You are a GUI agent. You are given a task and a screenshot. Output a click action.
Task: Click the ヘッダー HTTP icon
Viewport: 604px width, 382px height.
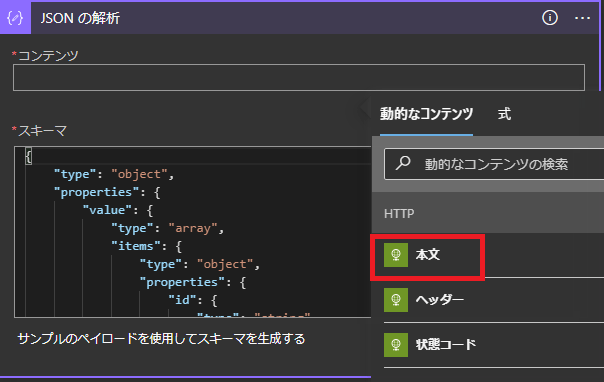(x=396, y=300)
